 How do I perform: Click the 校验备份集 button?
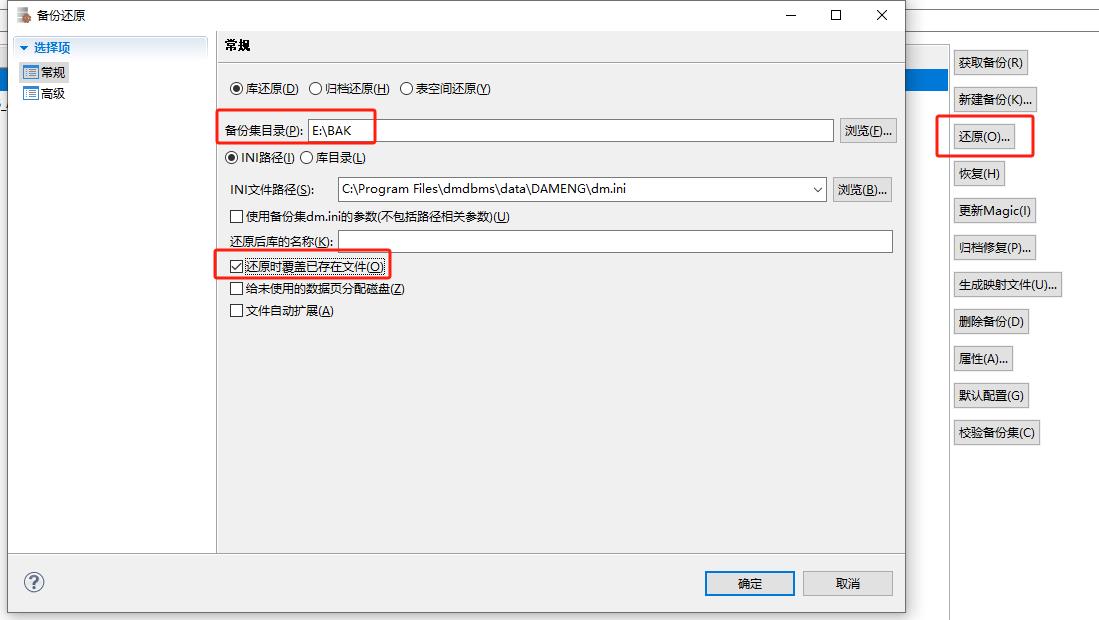(x=996, y=433)
